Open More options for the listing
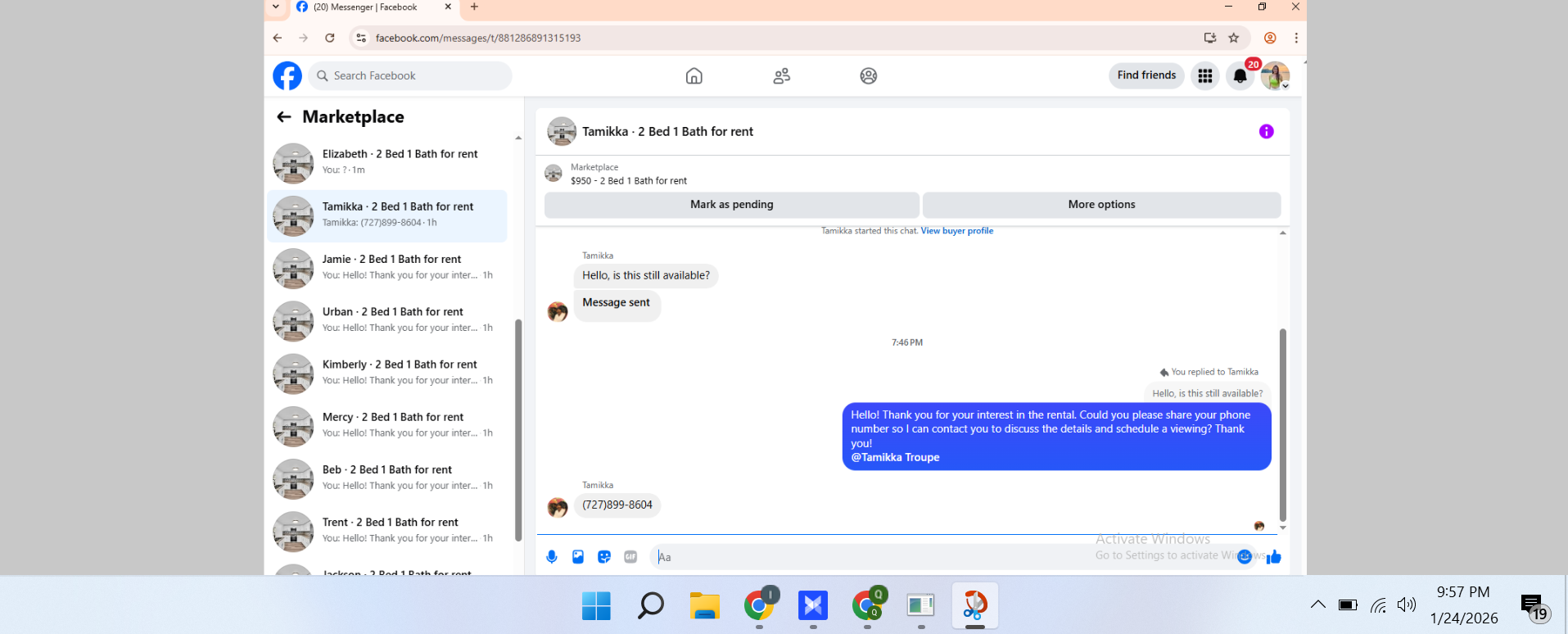The height and width of the screenshot is (634, 1568). pos(1101,205)
